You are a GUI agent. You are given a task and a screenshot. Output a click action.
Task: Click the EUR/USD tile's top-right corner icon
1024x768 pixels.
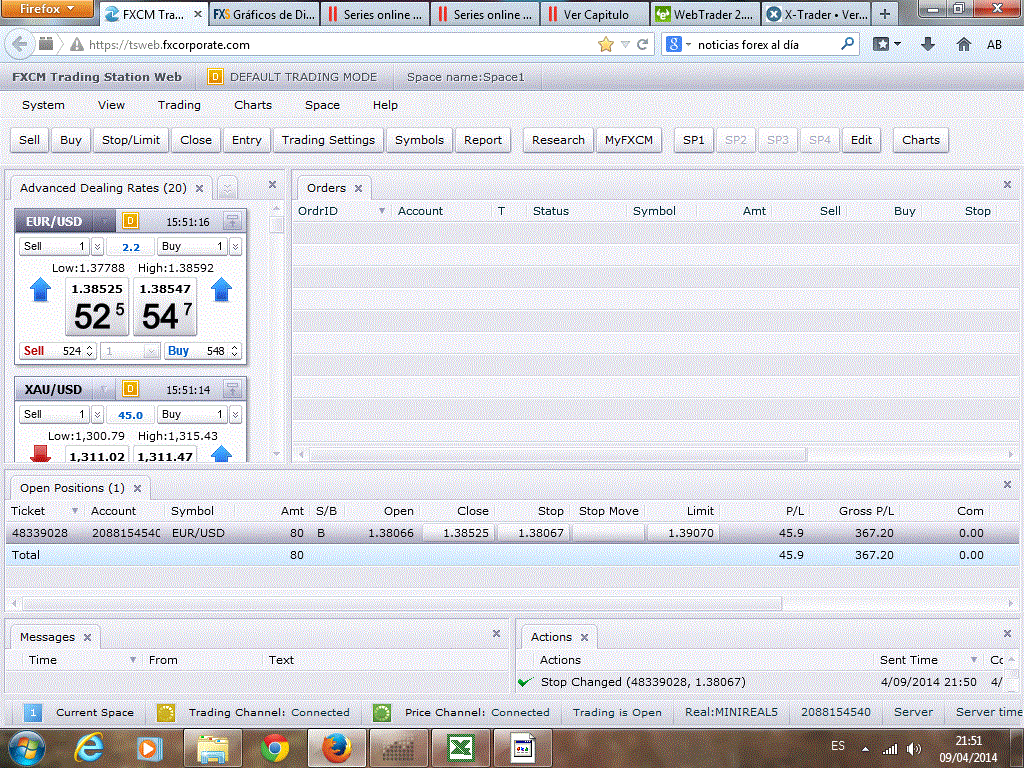(232, 221)
